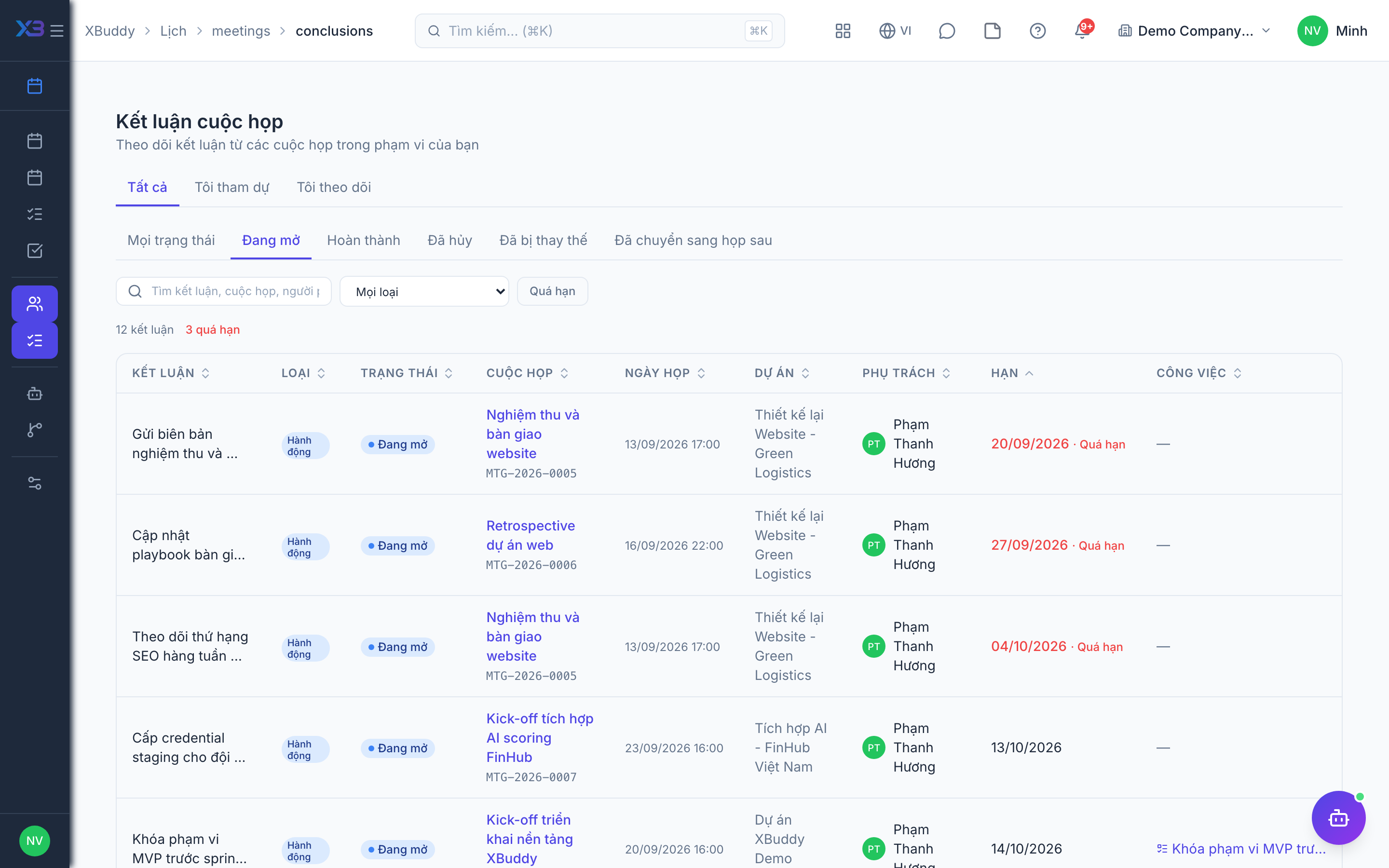
Task: Expand the Demo Company selector
Action: 1195,30
